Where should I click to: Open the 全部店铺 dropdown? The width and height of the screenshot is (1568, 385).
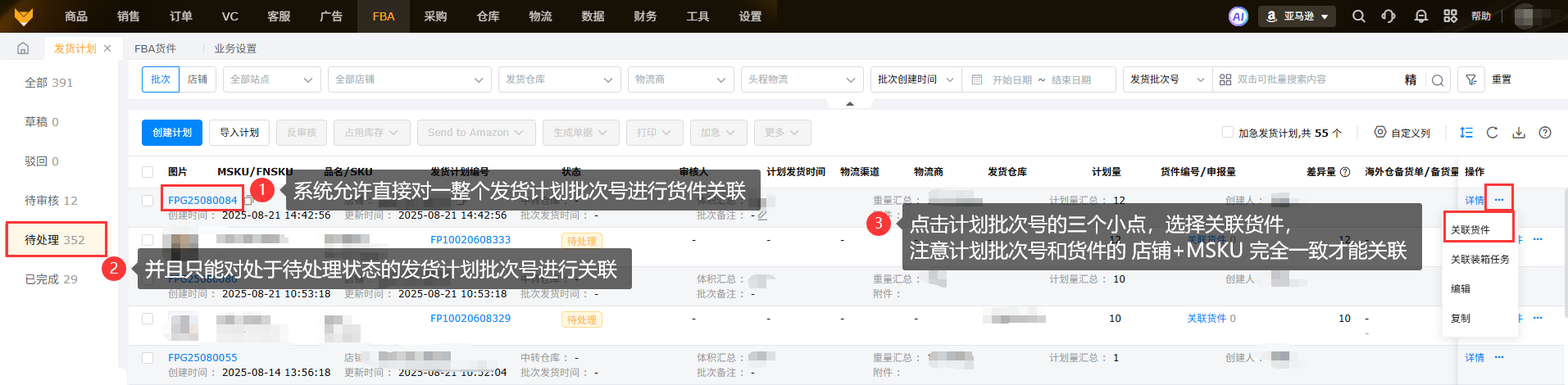pyautogui.click(x=410, y=79)
